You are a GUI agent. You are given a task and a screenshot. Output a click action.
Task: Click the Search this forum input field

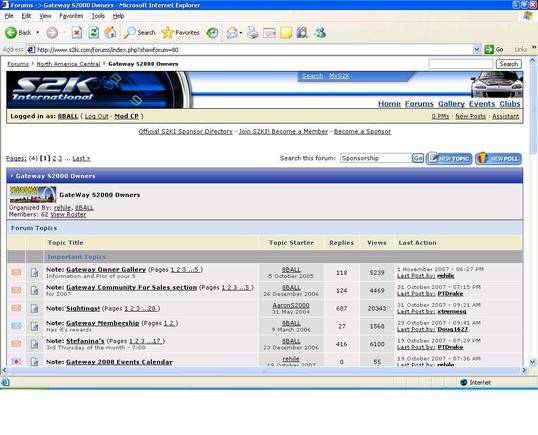point(376,158)
